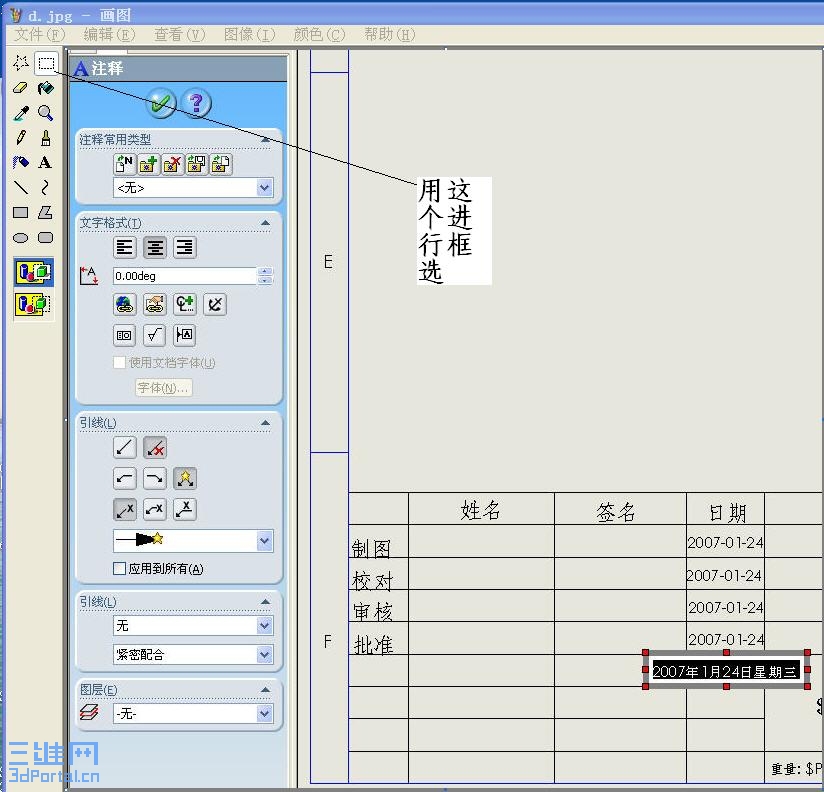Select the rectangular select tool
The width and height of the screenshot is (824, 792).
click(x=46, y=64)
